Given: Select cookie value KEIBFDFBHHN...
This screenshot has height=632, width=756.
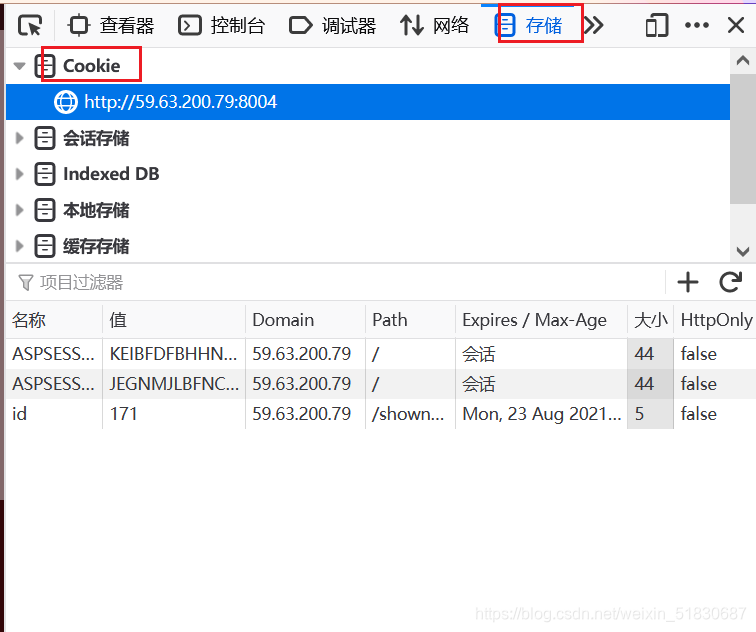Looking at the screenshot, I should pos(174,354).
